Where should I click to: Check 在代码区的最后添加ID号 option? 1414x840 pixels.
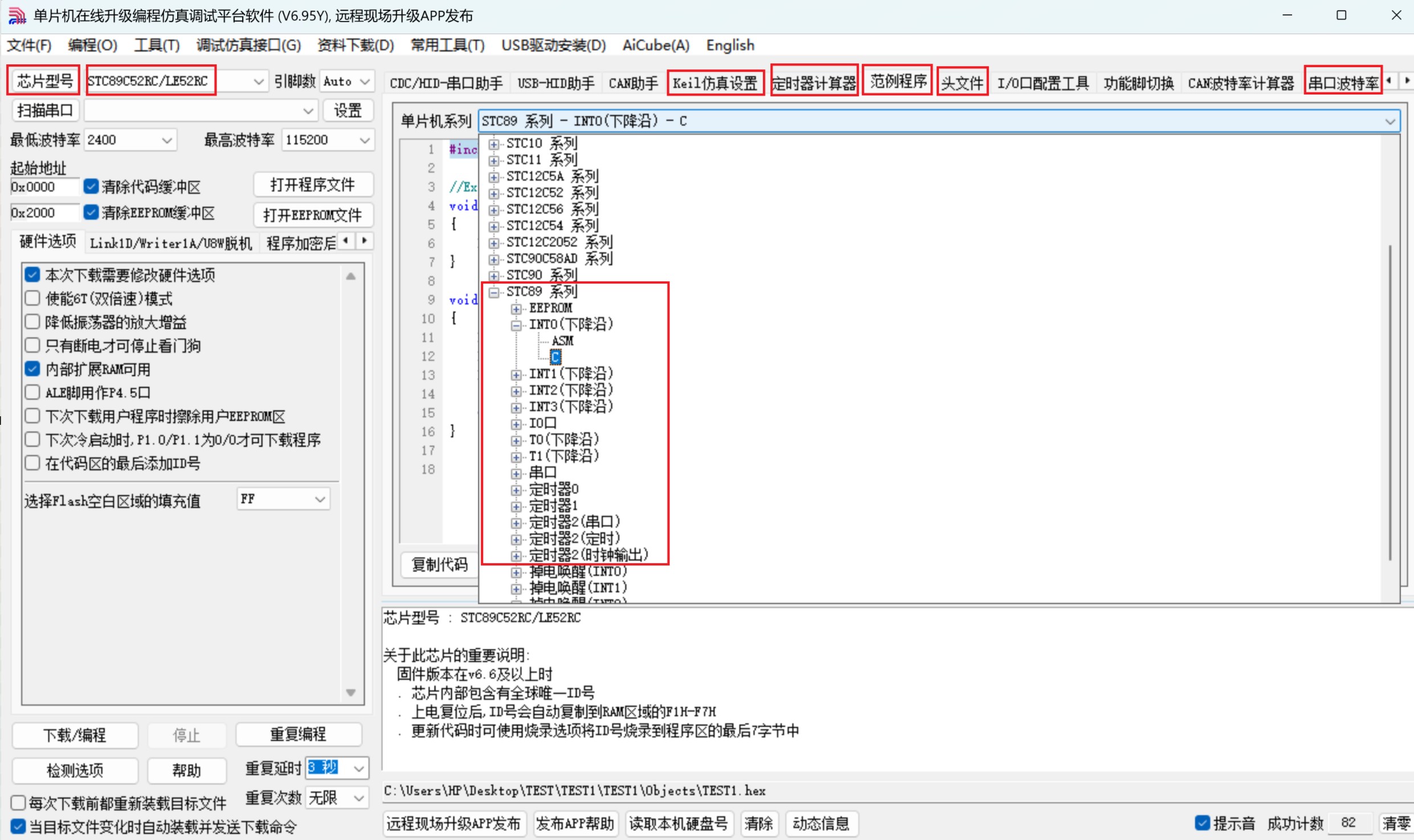click(x=32, y=463)
